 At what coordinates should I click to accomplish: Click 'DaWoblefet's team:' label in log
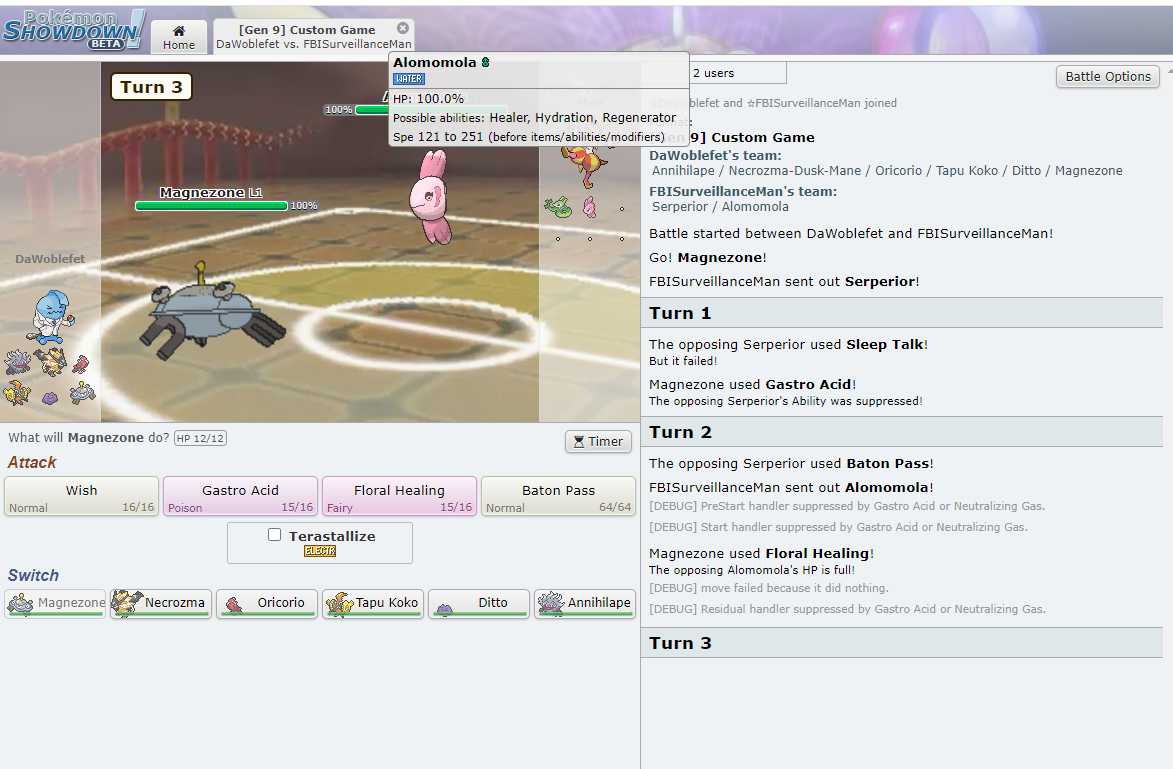pyautogui.click(x=715, y=156)
